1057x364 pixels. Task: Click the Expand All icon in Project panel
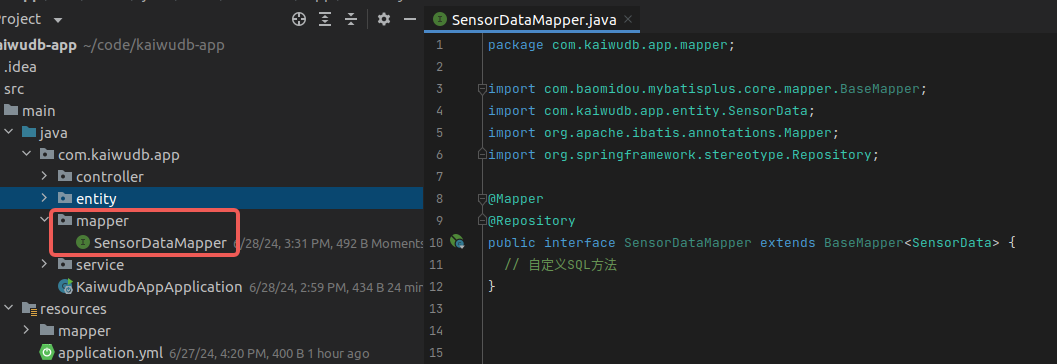point(325,20)
